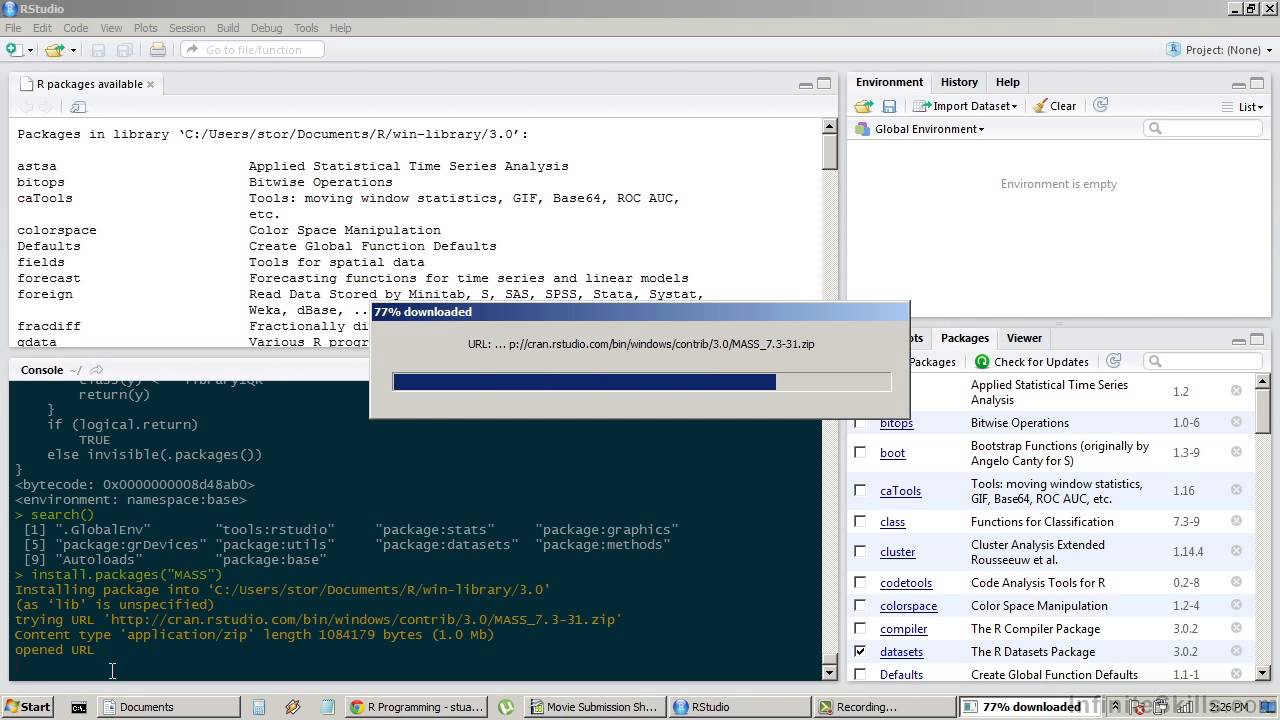Open the Session menu
Viewport: 1280px width, 720px height.
click(x=187, y=28)
